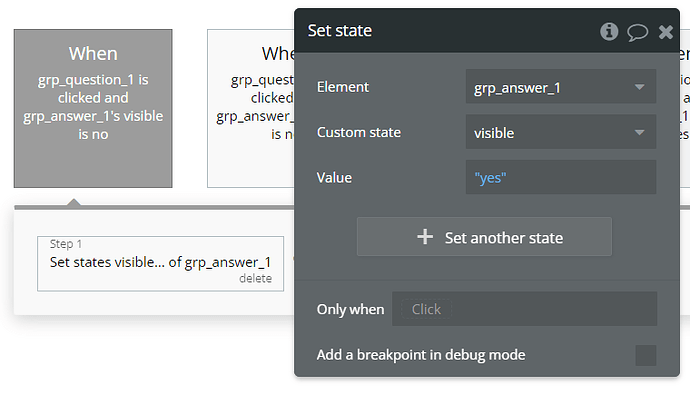
Task: Click the delete link in Step 1
Action: [x=255, y=279]
